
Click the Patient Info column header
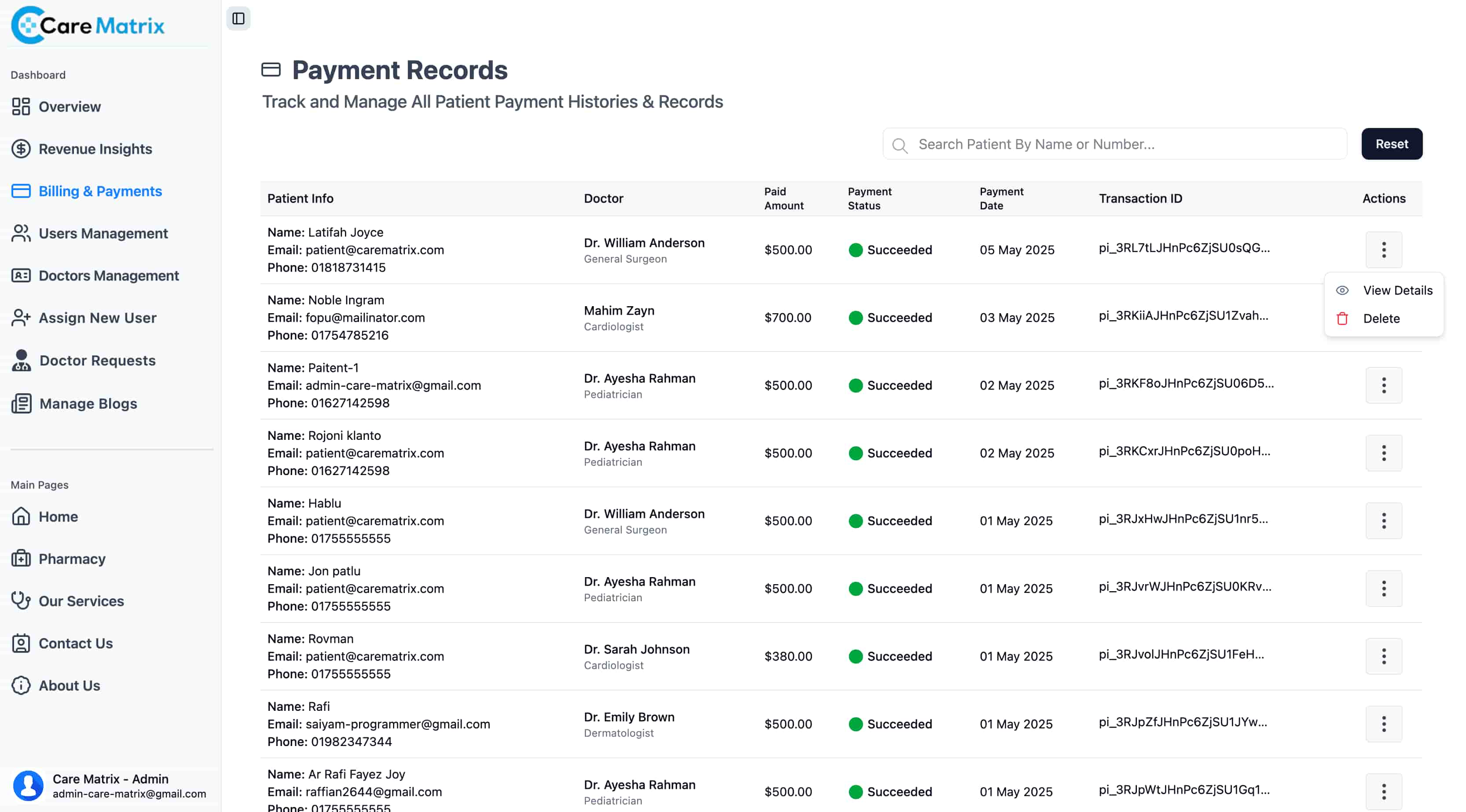[x=301, y=198]
